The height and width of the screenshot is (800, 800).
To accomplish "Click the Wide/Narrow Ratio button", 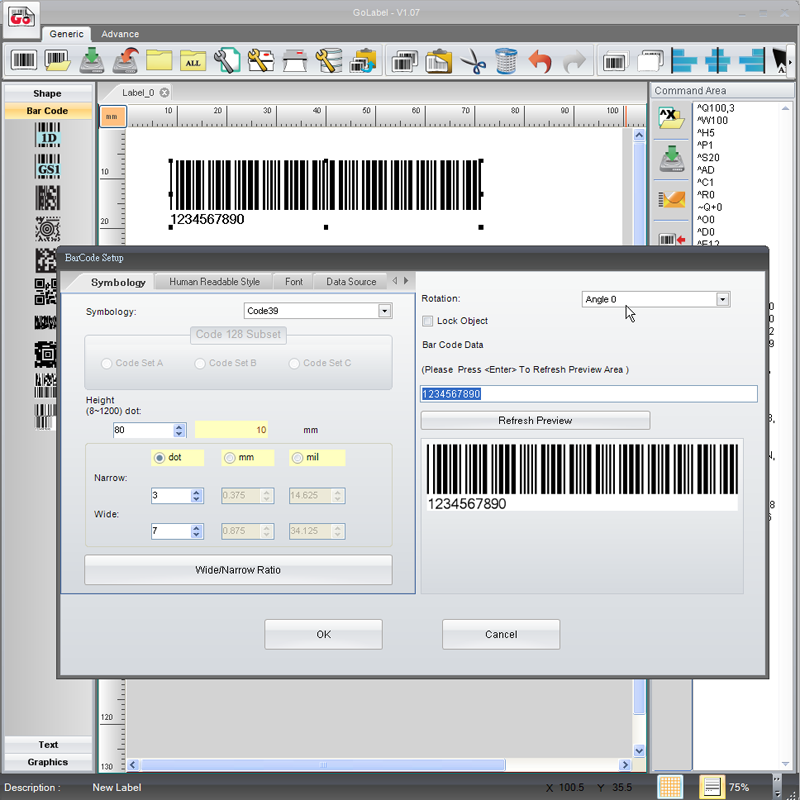I will (x=237, y=570).
